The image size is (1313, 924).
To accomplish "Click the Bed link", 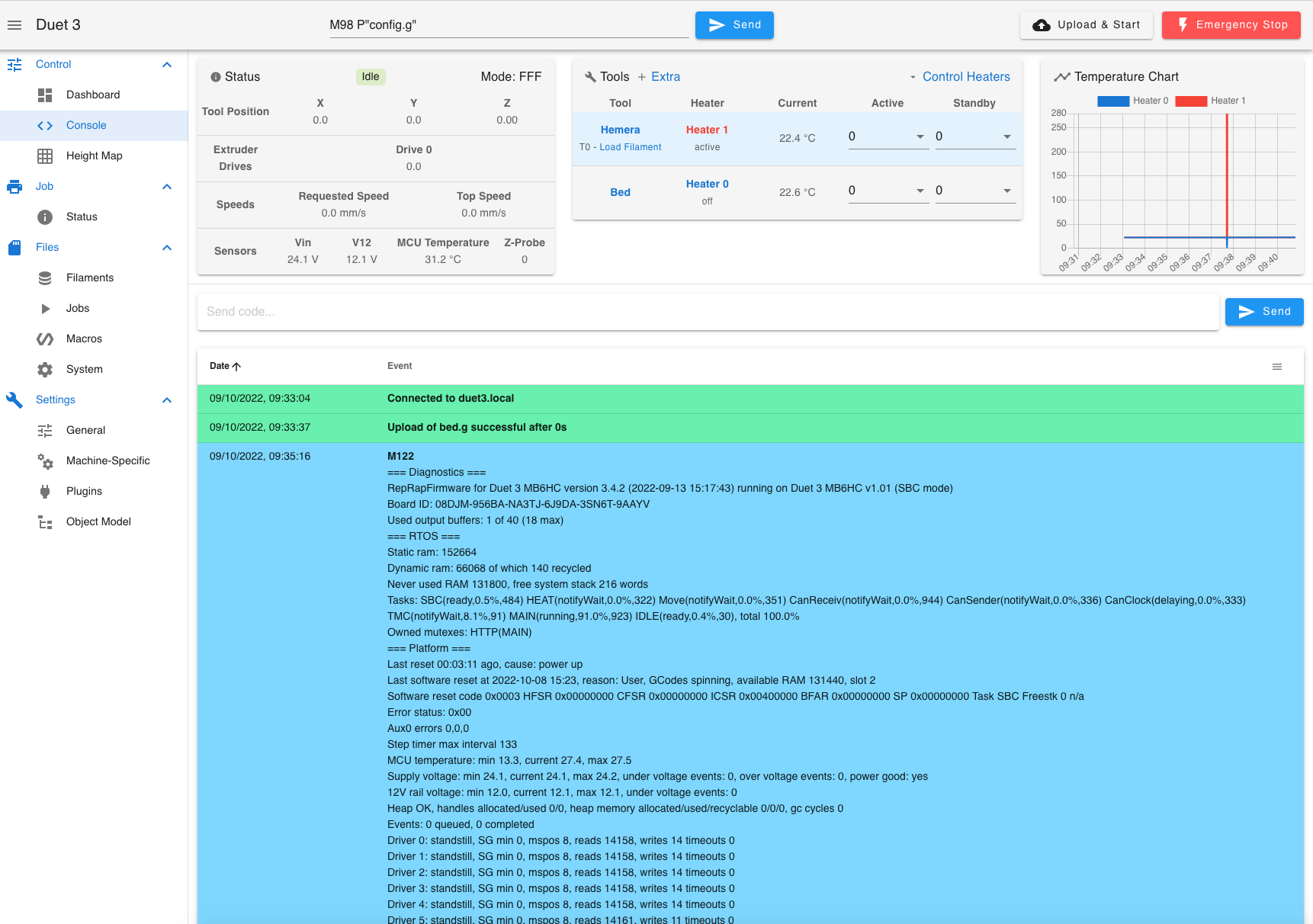I will (621, 193).
